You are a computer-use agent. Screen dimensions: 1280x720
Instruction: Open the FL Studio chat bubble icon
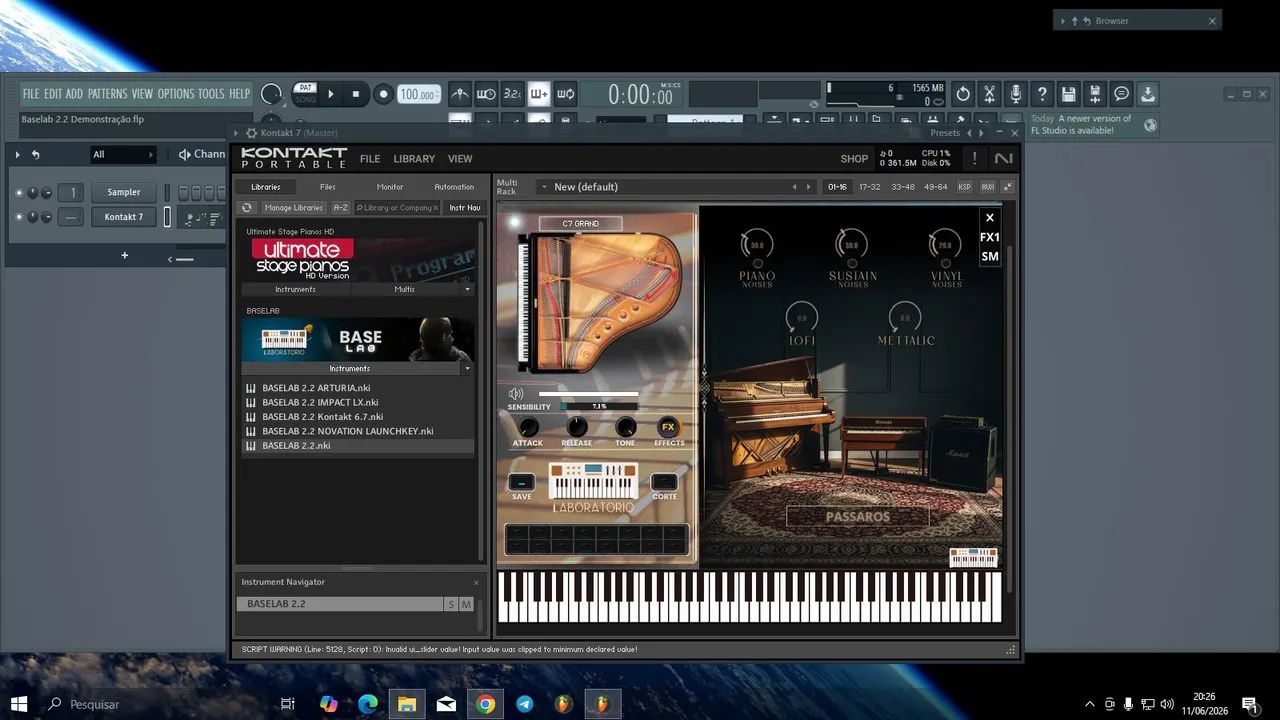click(x=1121, y=94)
